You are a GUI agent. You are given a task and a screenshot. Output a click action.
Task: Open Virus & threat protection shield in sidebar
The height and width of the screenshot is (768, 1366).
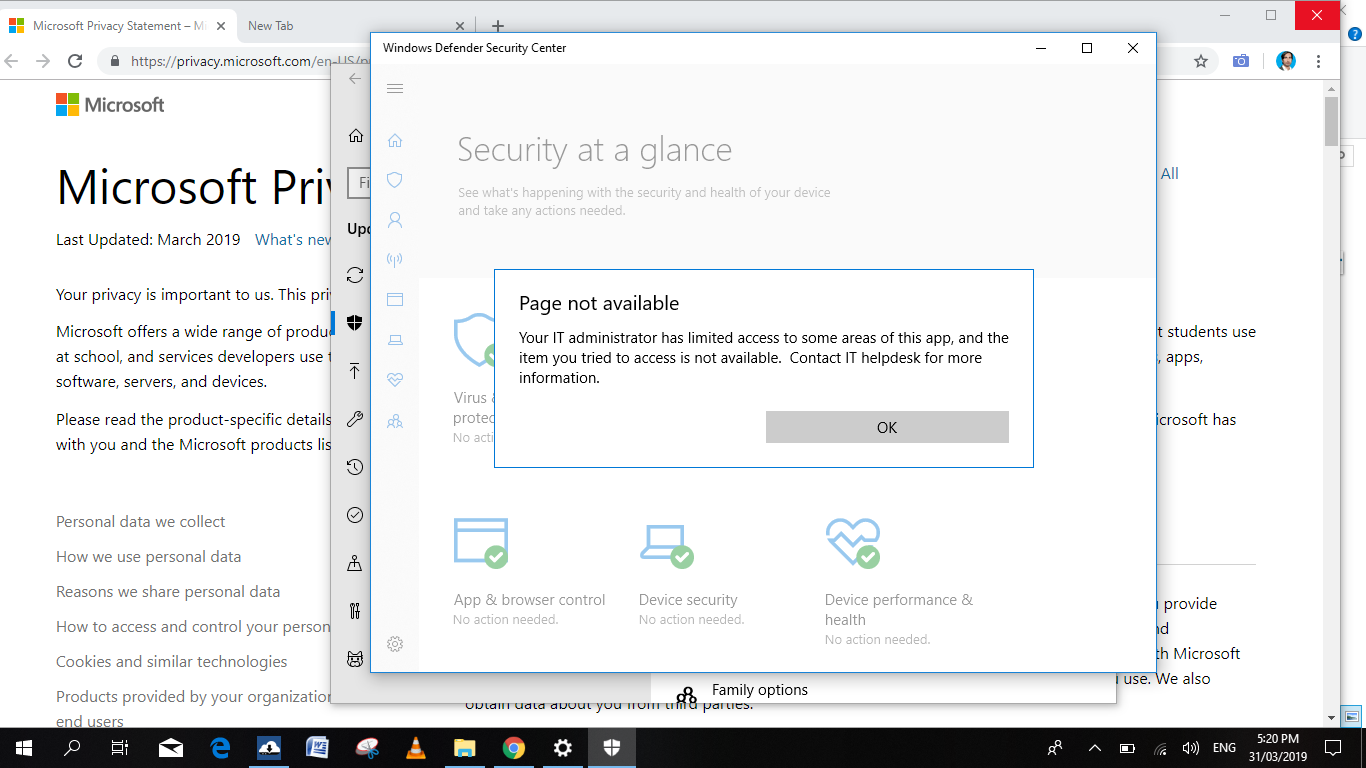tap(395, 180)
